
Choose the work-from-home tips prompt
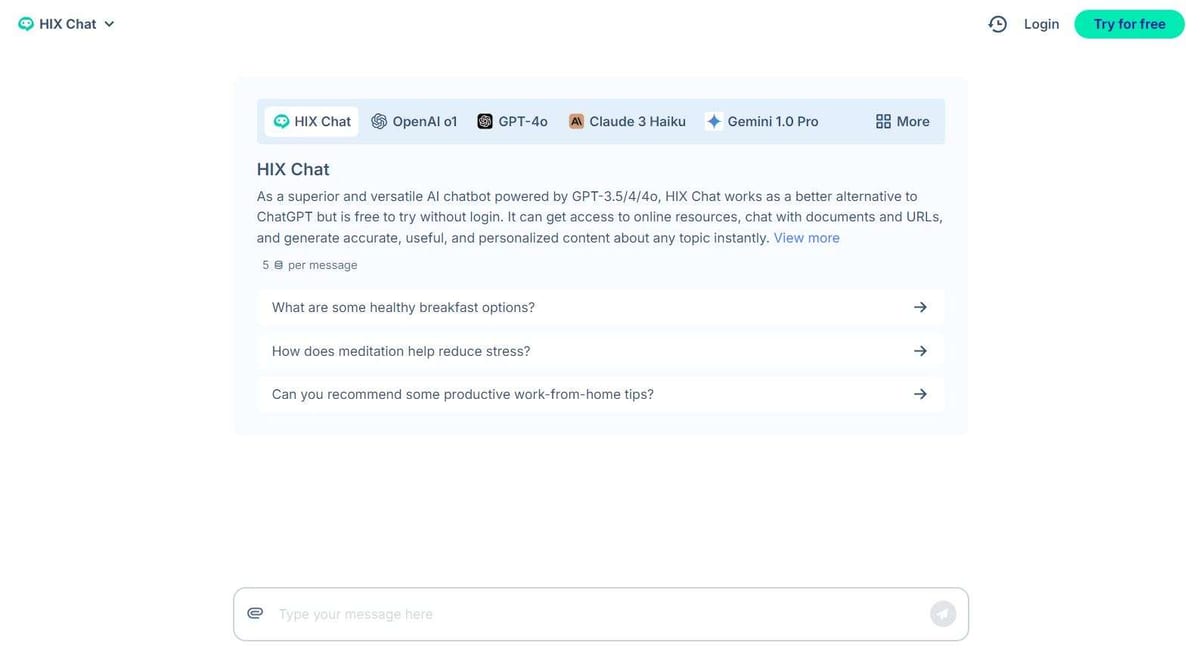click(600, 394)
